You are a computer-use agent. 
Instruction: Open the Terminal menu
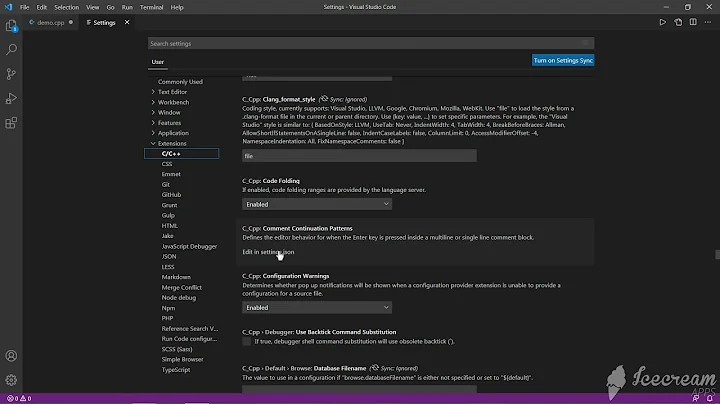click(x=152, y=7)
